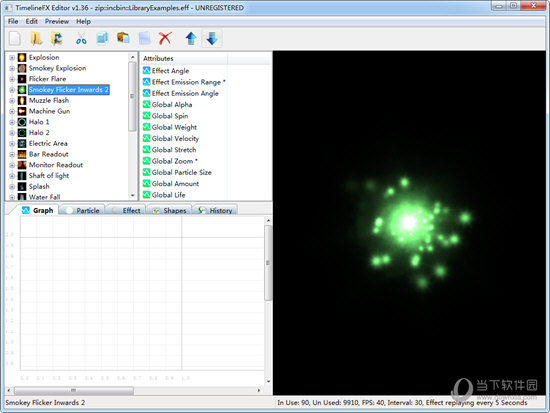Screen dimensions: 550x413
Task: Open the Help menu
Action: (83, 21)
